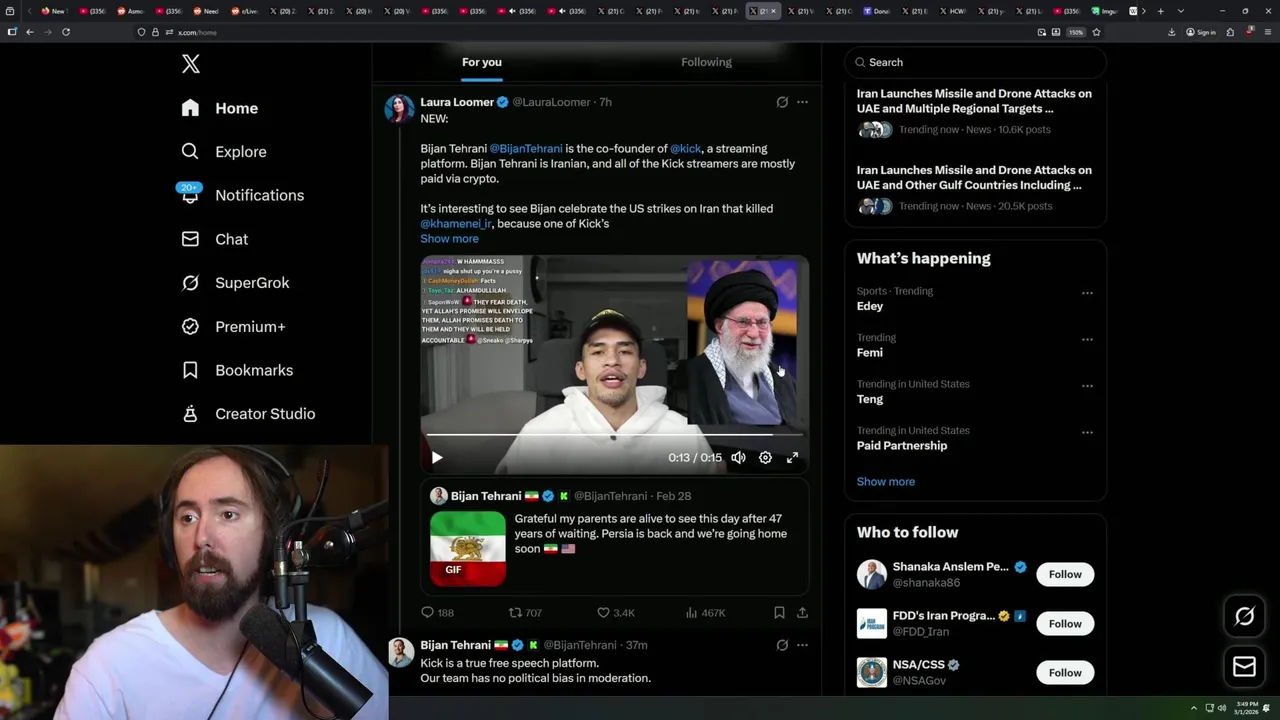Open more options for Edey trend
The image size is (1280, 720).
pos(1087,293)
